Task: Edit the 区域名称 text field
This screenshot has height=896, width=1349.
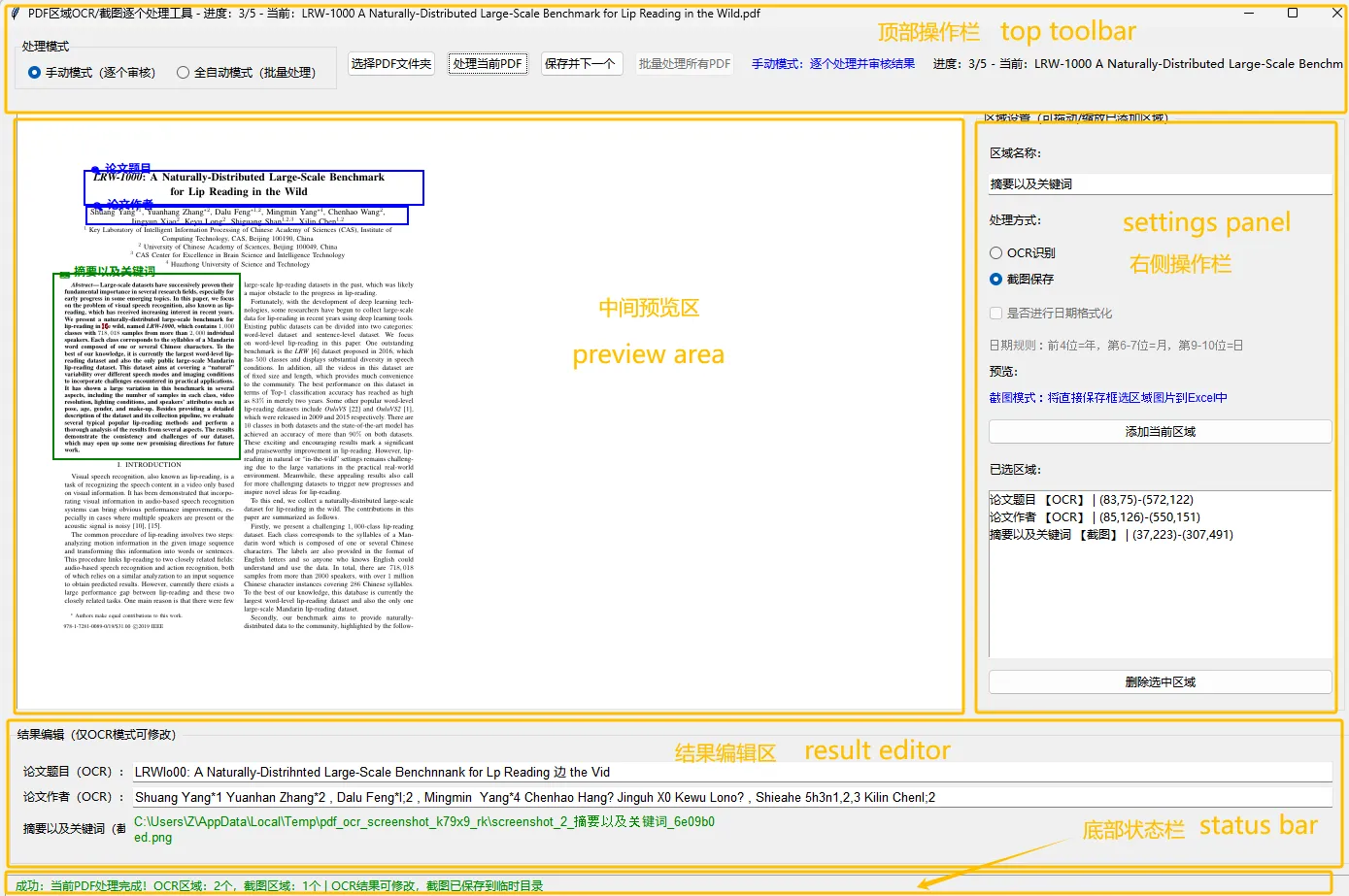Action: 1159,183
